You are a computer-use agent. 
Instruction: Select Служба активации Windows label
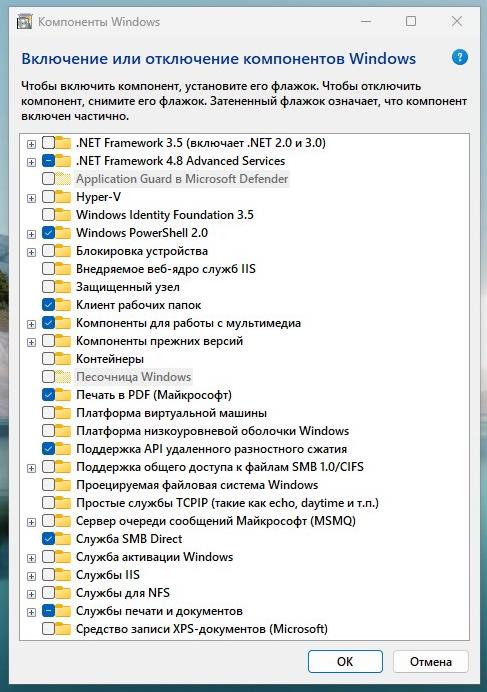[154, 557]
